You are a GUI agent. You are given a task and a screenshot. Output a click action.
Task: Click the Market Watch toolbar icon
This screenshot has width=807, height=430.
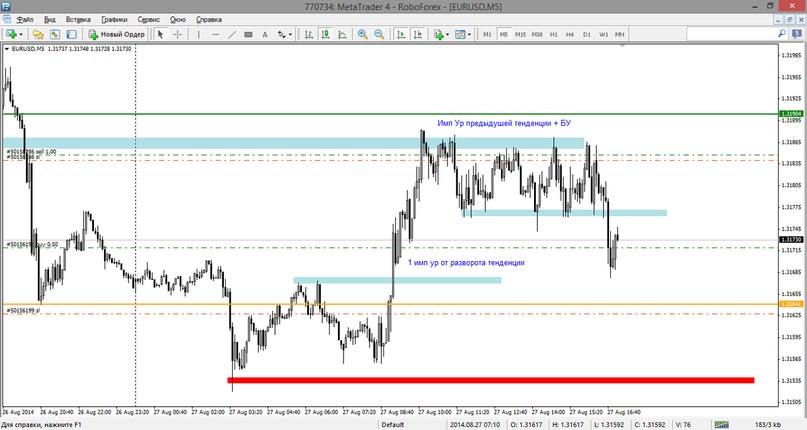click(x=55, y=34)
